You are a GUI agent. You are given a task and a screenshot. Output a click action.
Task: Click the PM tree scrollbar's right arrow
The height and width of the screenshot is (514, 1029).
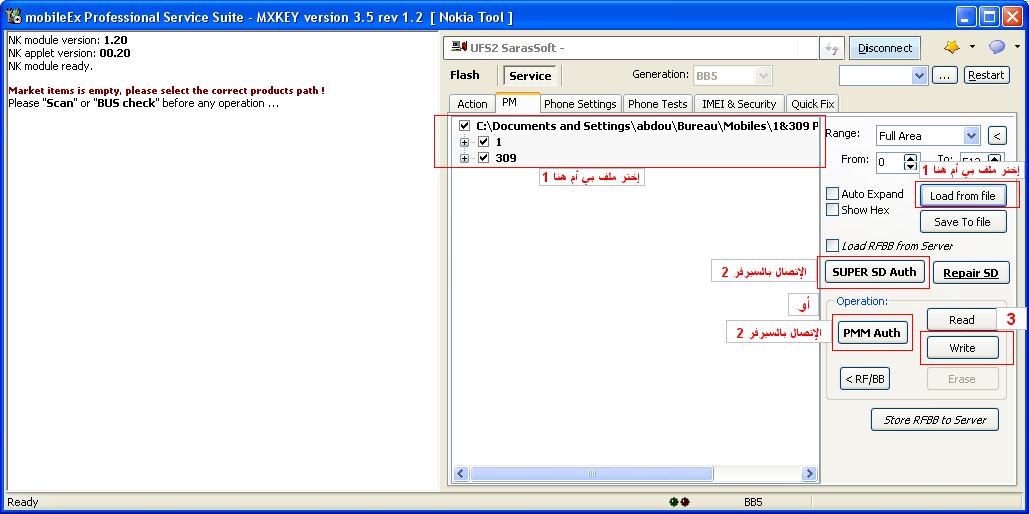click(x=808, y=473)
